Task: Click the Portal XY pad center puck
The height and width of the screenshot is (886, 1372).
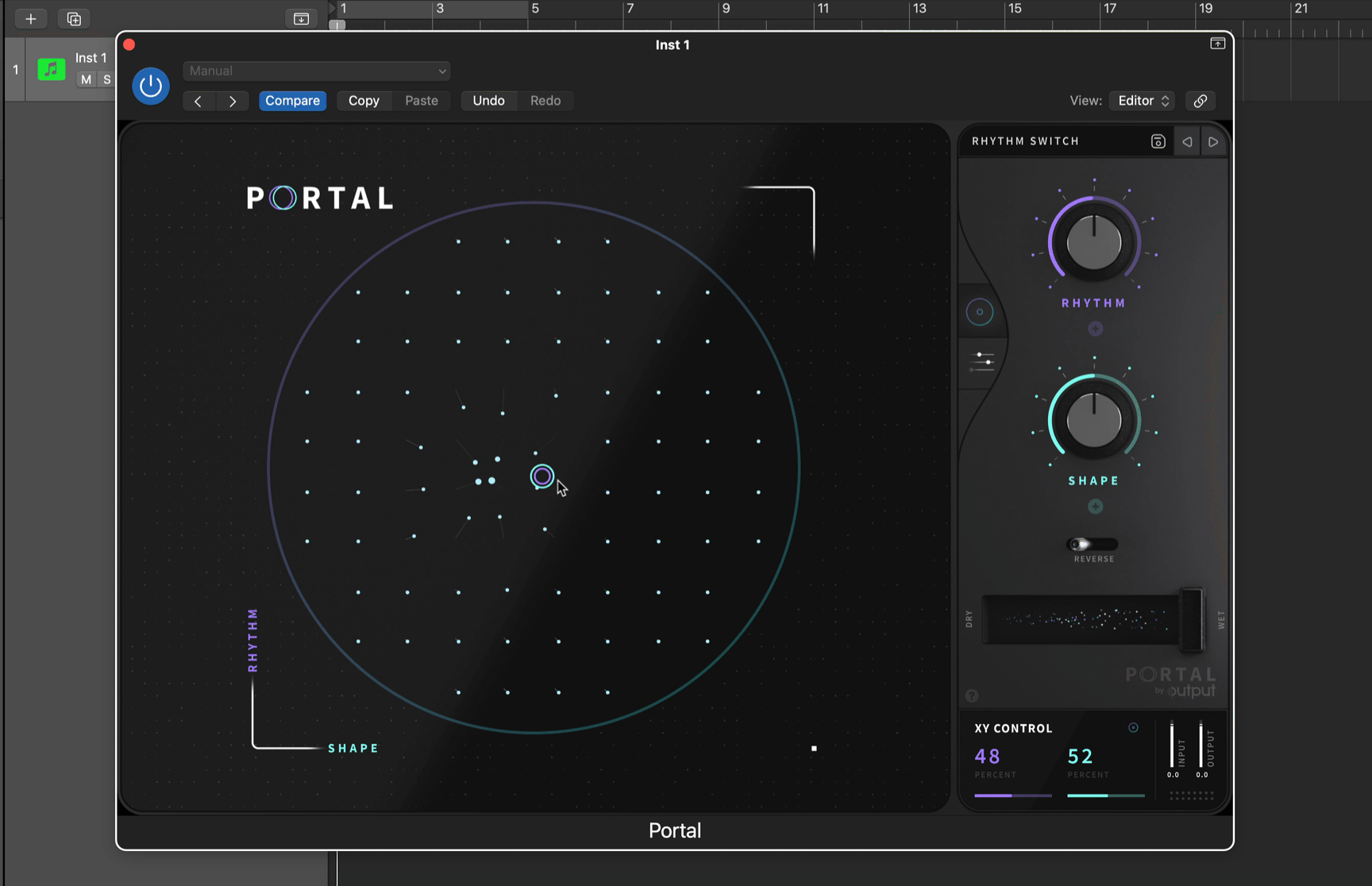Action: point(542,476)
